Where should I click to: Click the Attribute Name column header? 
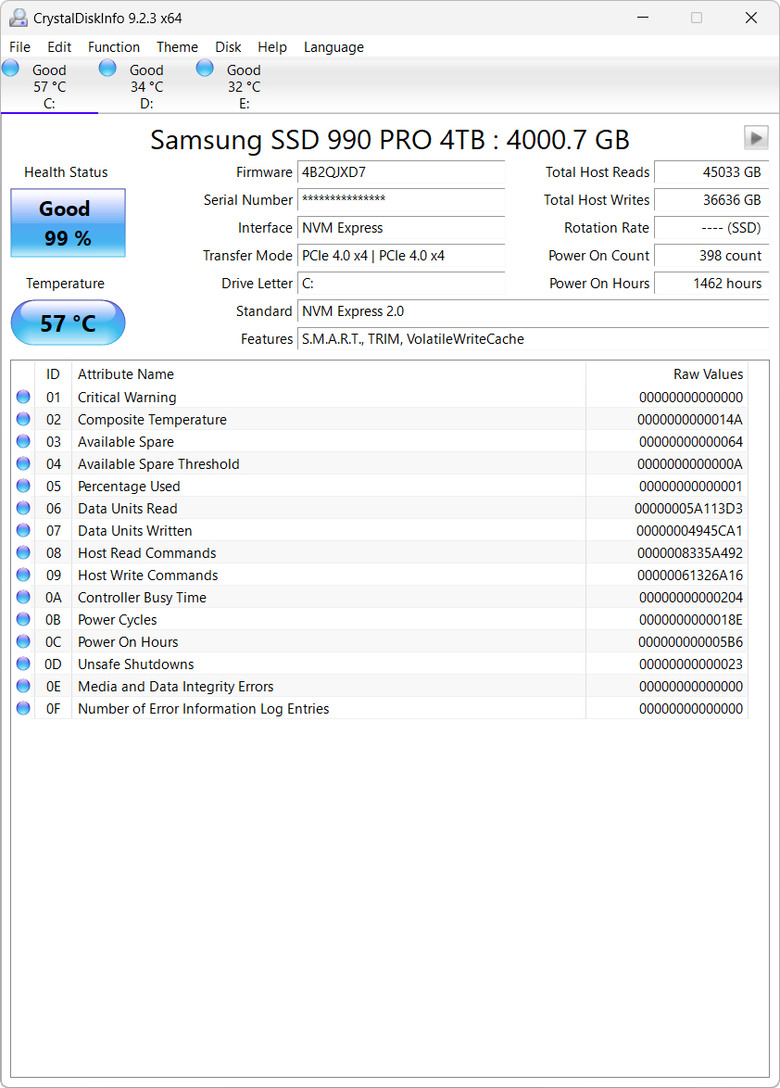(329, 374)
